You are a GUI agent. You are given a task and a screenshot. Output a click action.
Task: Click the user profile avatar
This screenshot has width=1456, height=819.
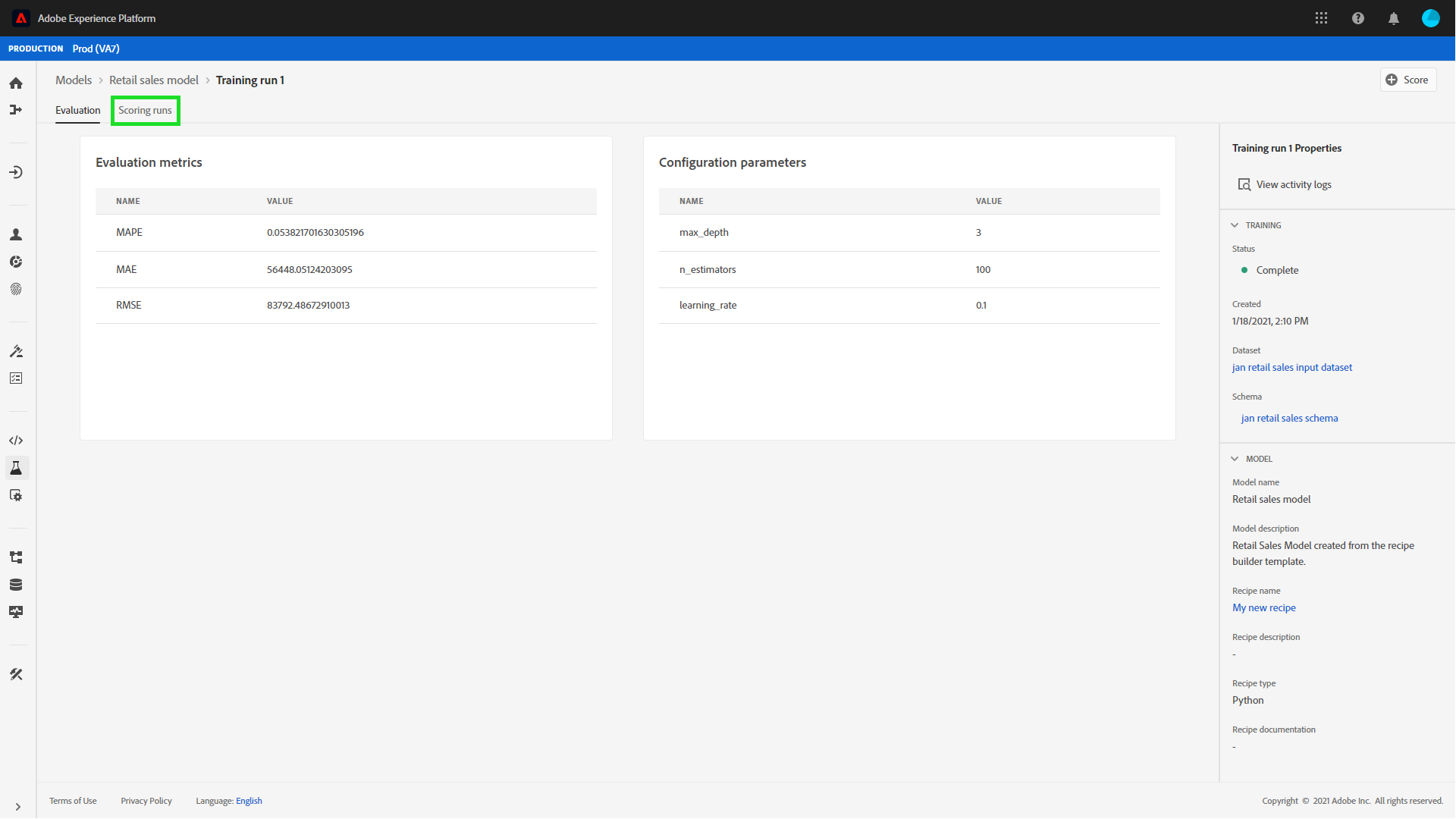[x=1430, y=18]
